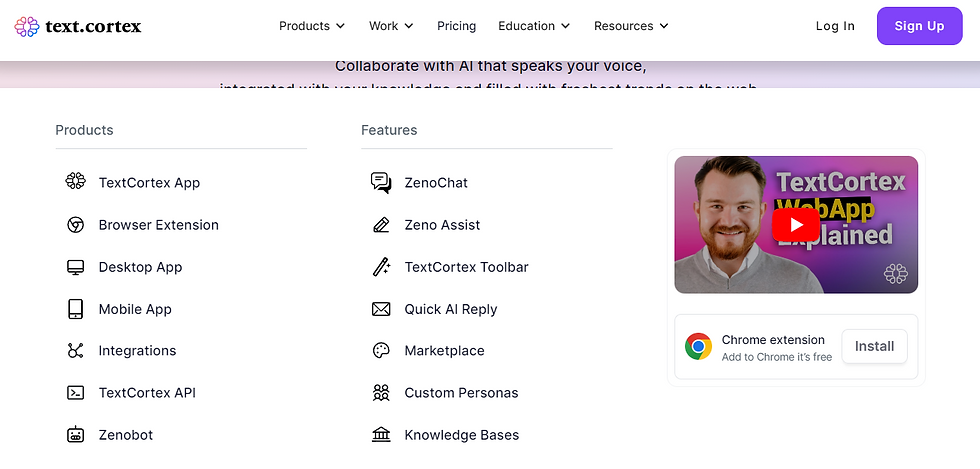Expand the Resources dropdown chevron
Image resolution: width=980 pixels, height=469 pixels.
pyautogui.click(x=664, y=26)
